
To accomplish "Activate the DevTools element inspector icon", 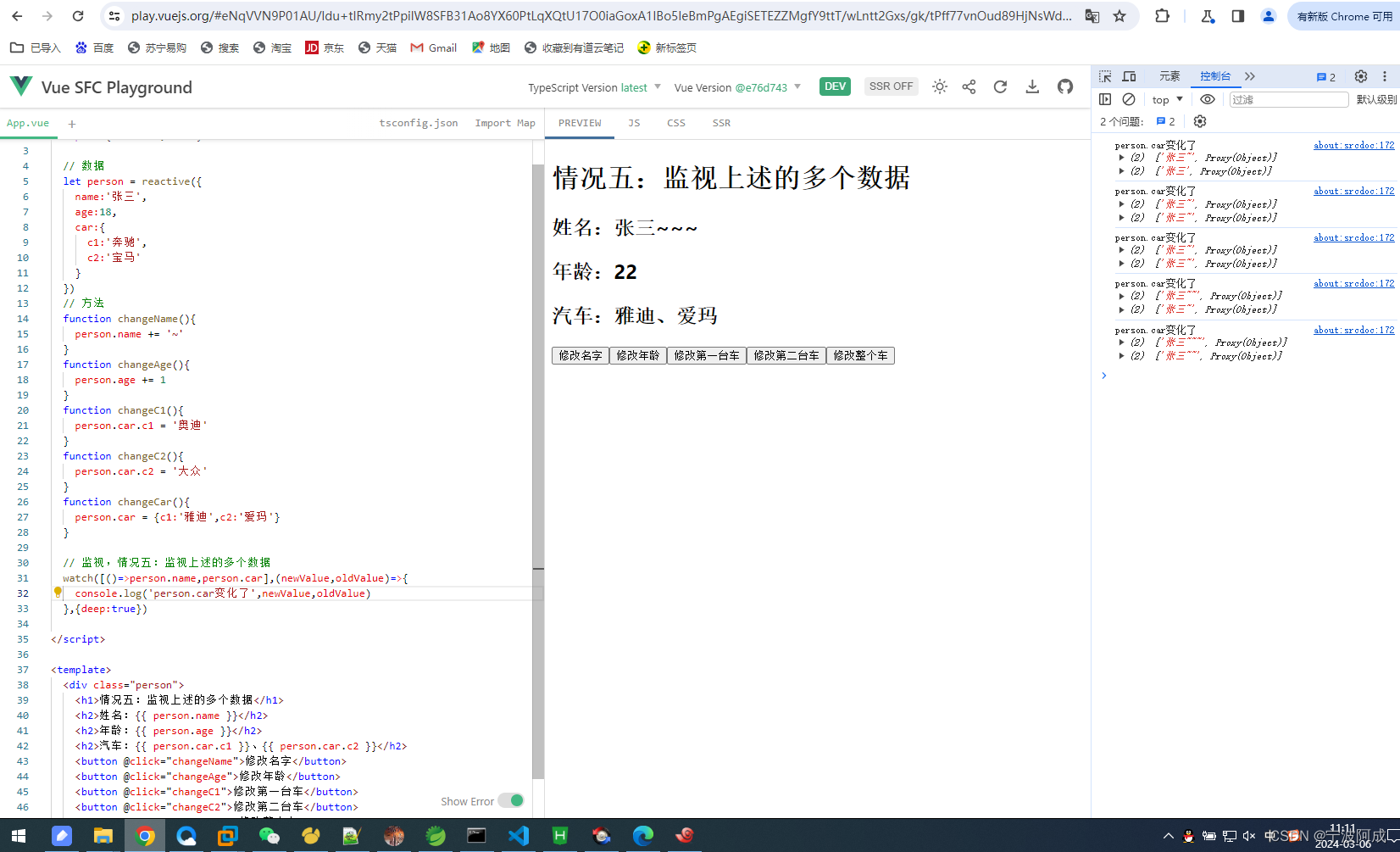I will (x=1104, y=76).
